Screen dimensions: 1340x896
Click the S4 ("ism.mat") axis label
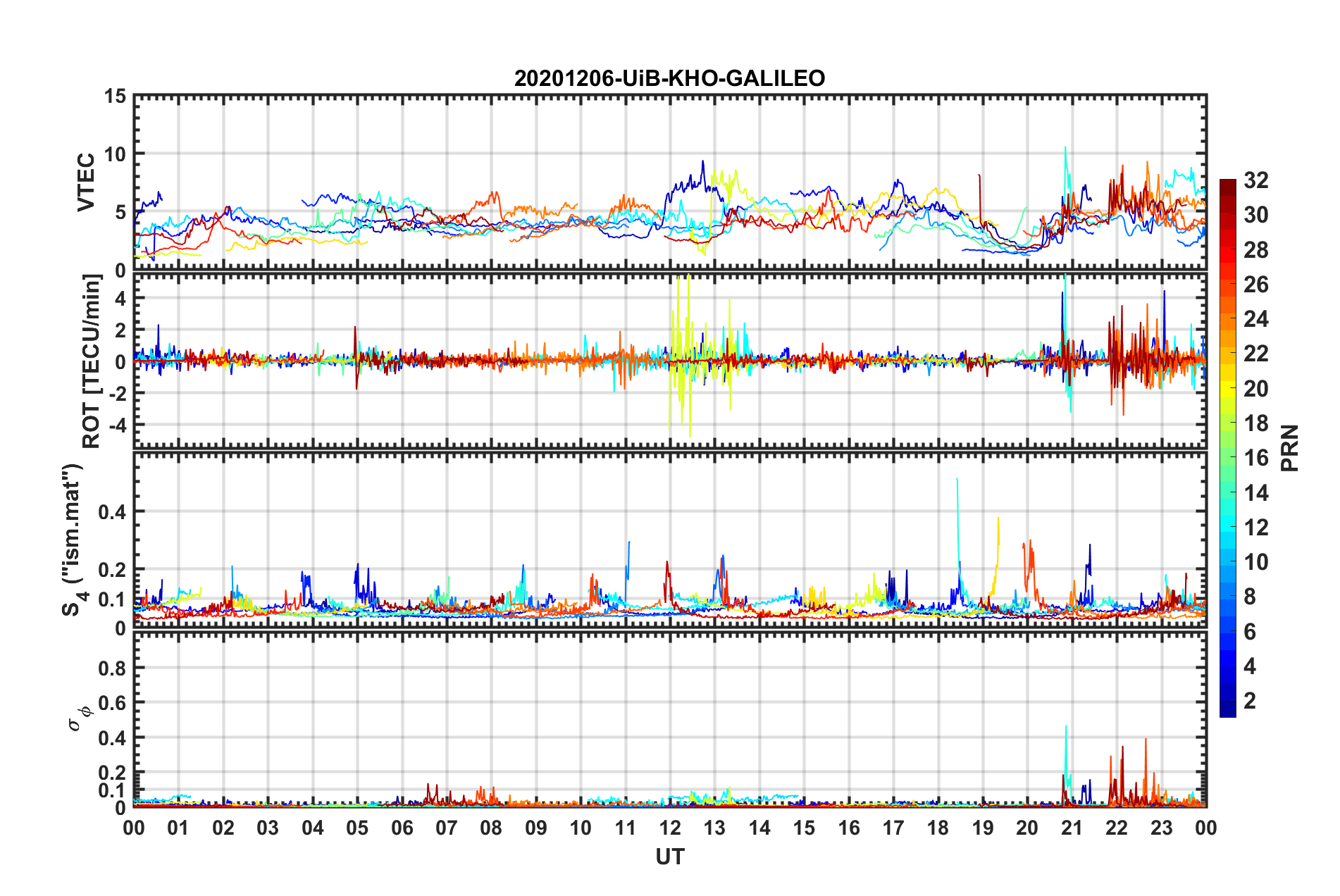click(x=73, y=540)
